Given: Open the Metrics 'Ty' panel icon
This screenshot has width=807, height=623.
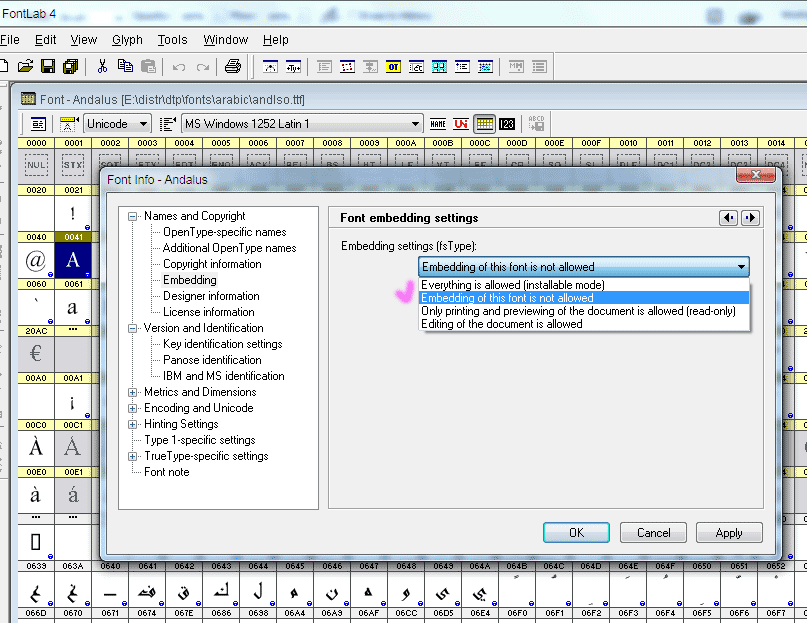Looking at the screenshot, I should [293, 67].
